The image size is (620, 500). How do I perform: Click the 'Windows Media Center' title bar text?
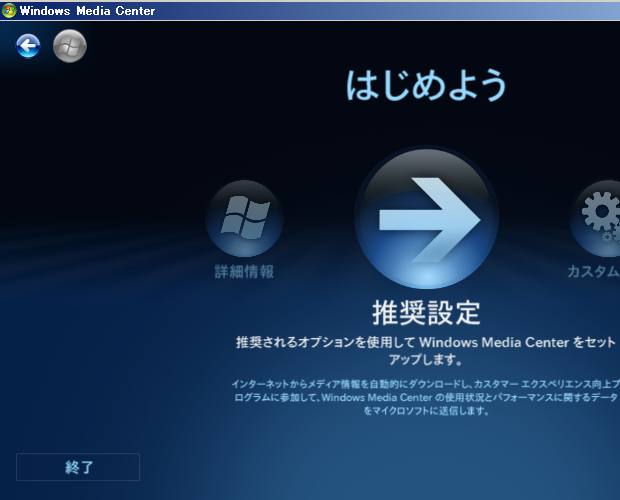(x=87, y=10)
